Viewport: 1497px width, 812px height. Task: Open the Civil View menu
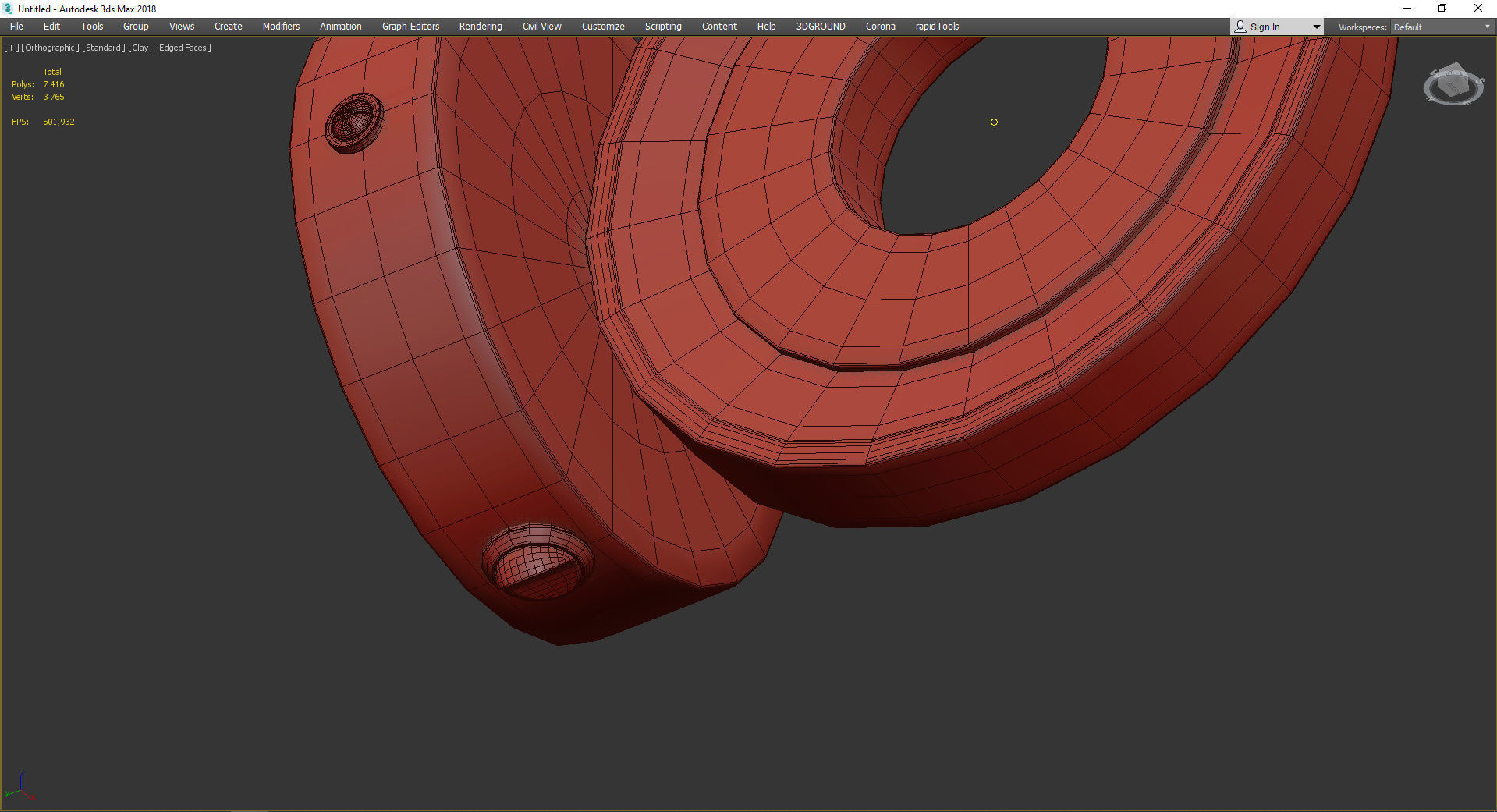point(542,27)
